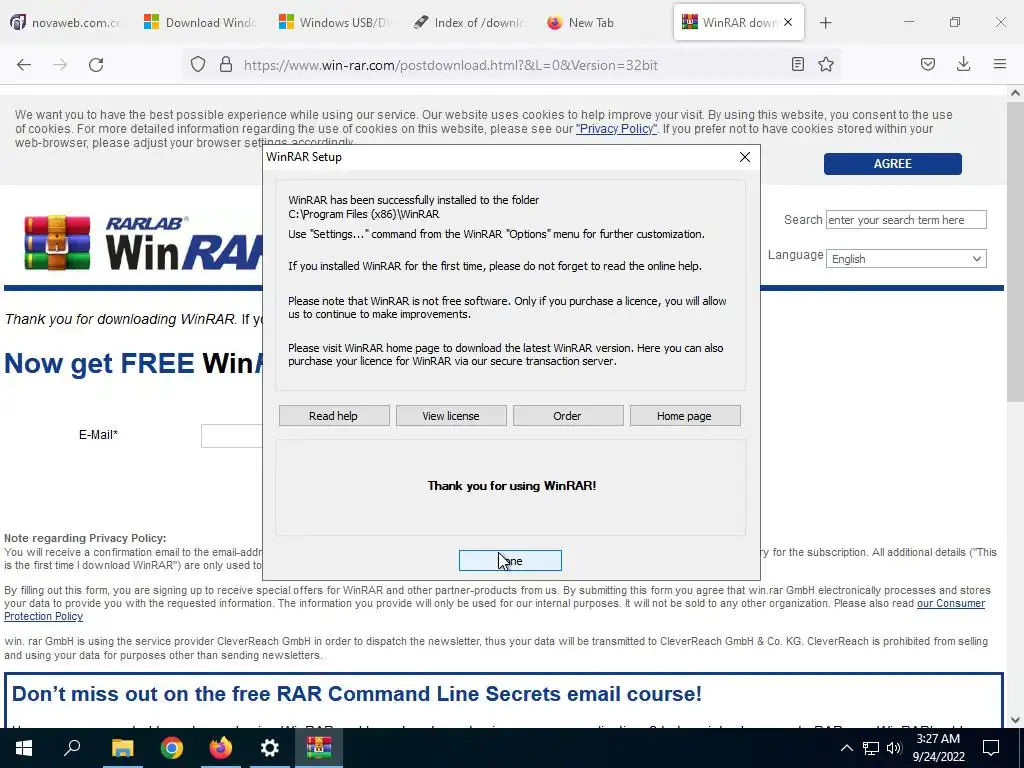Viewport: 1024px width, 768px height.
Task: Open the Privacy Policy link in the cookie banner
Action: pos(616,129)
